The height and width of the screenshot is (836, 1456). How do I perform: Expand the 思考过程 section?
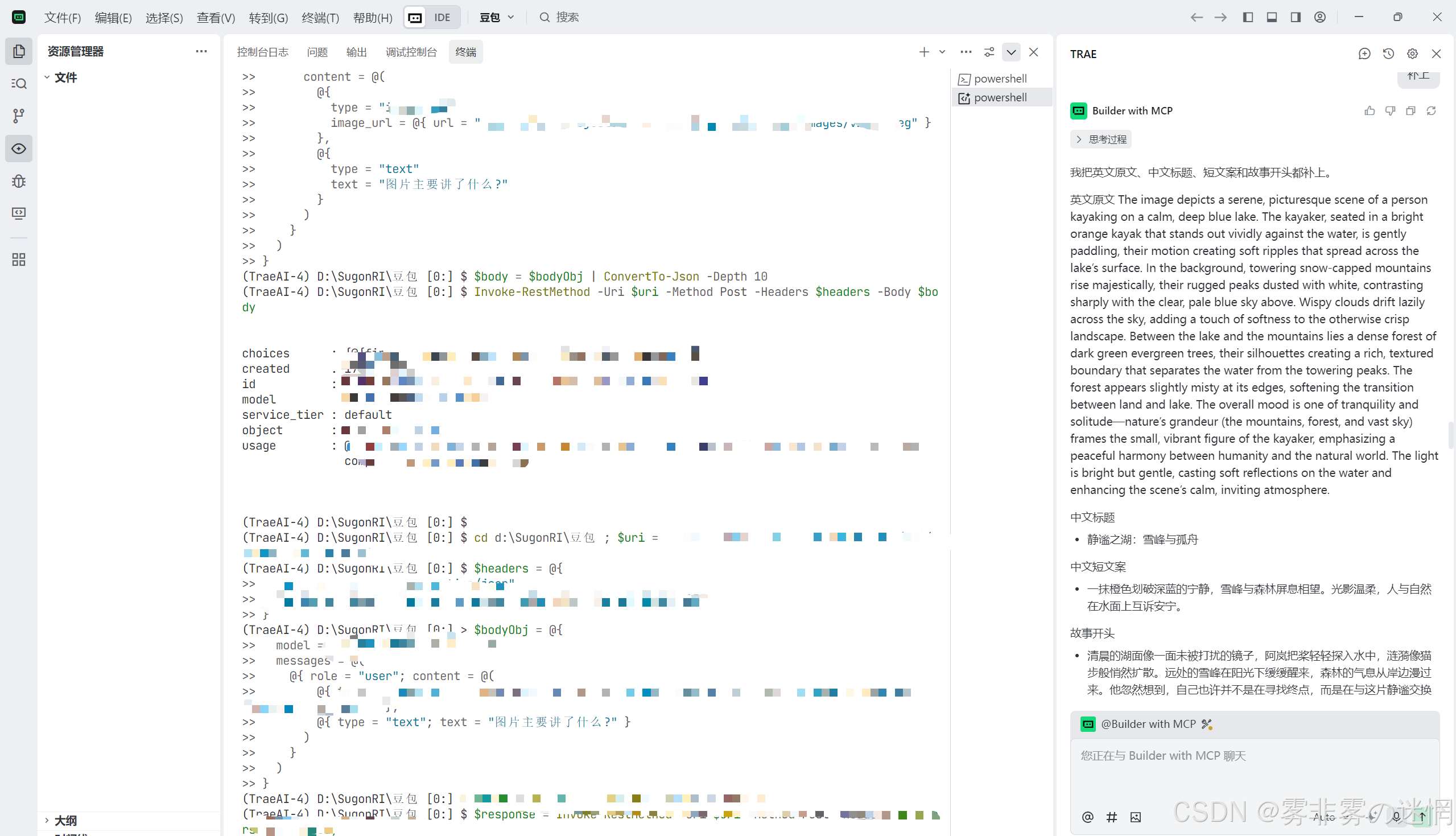pyautogui.click(x=1100, y=139)
